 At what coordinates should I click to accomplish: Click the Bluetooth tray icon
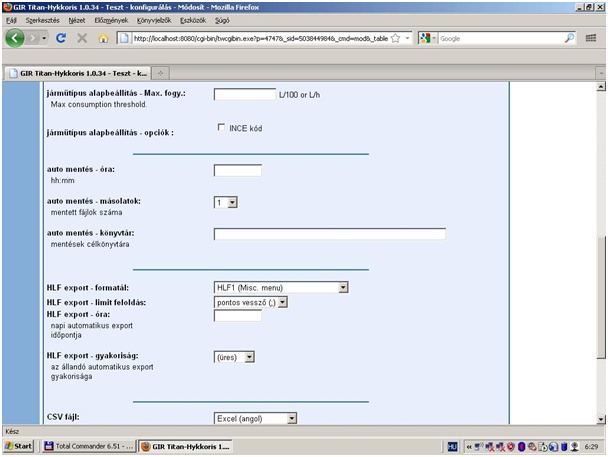click(521, 447)
